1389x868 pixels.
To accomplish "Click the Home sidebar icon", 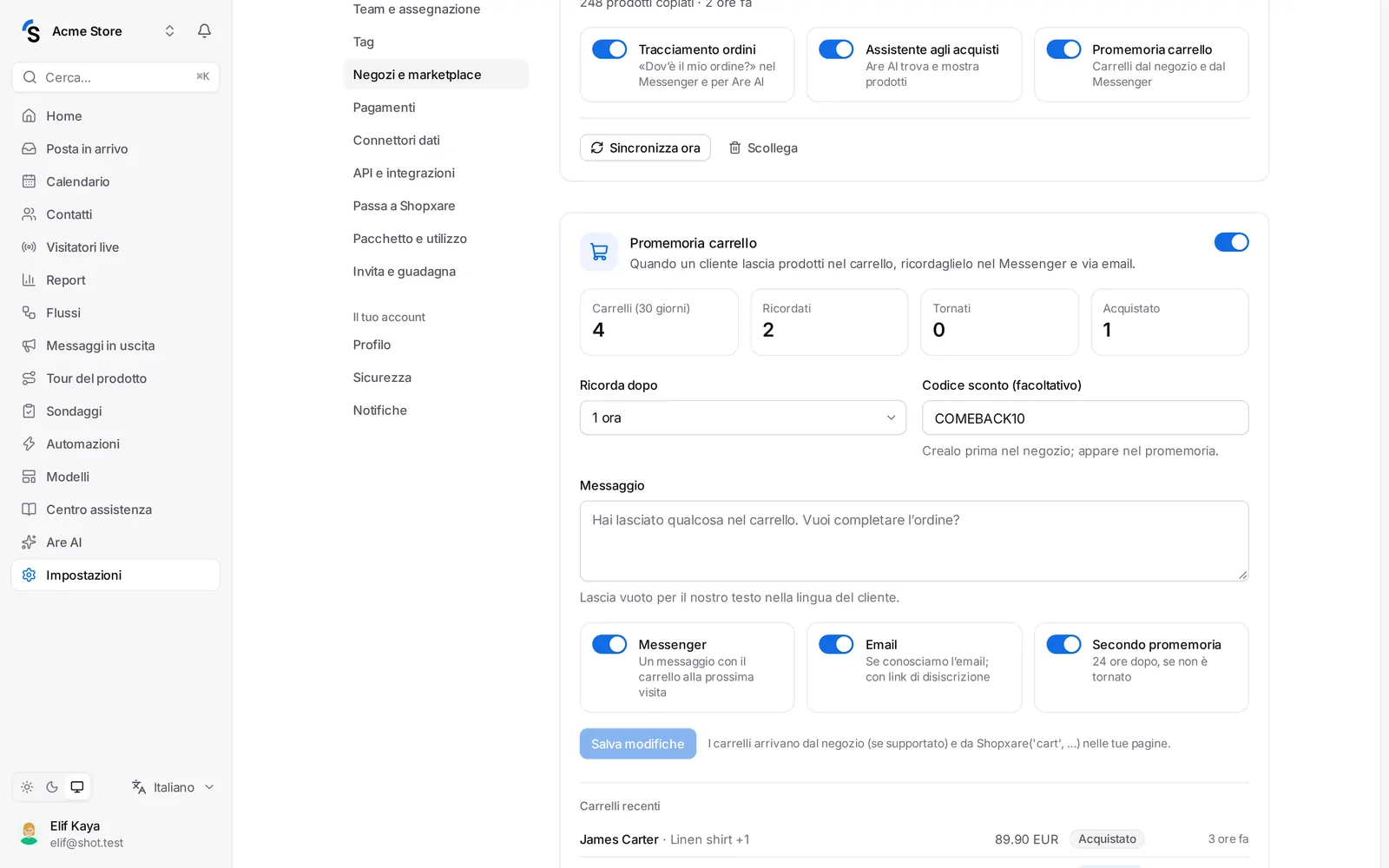I will (x=29, y=116).
